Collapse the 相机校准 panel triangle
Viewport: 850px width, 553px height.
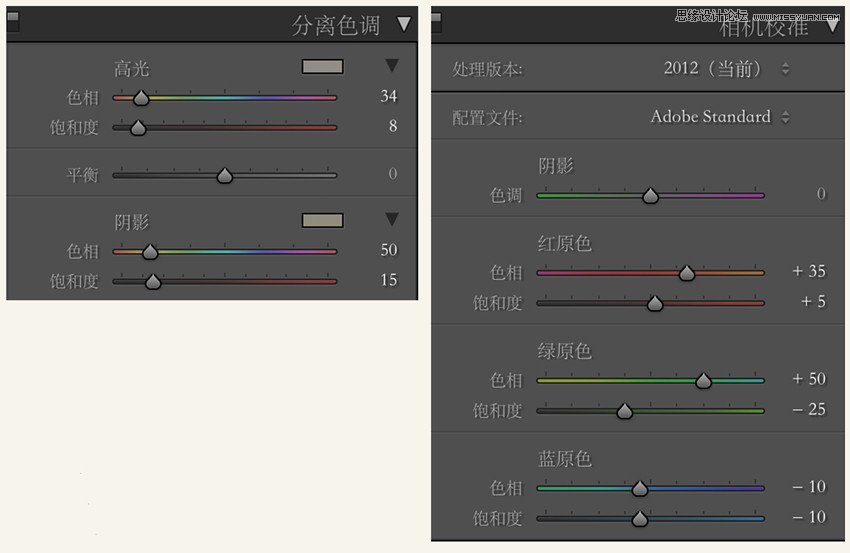coord(832,25)
